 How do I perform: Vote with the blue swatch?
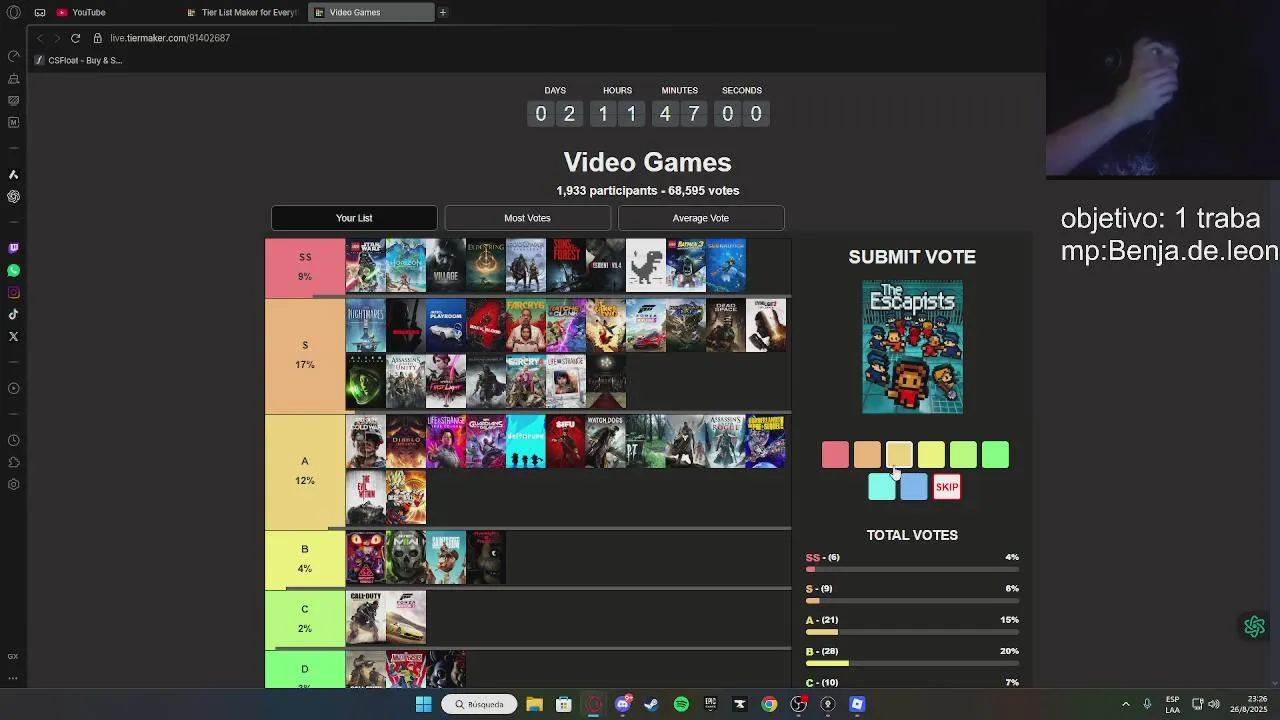point(914,487)
